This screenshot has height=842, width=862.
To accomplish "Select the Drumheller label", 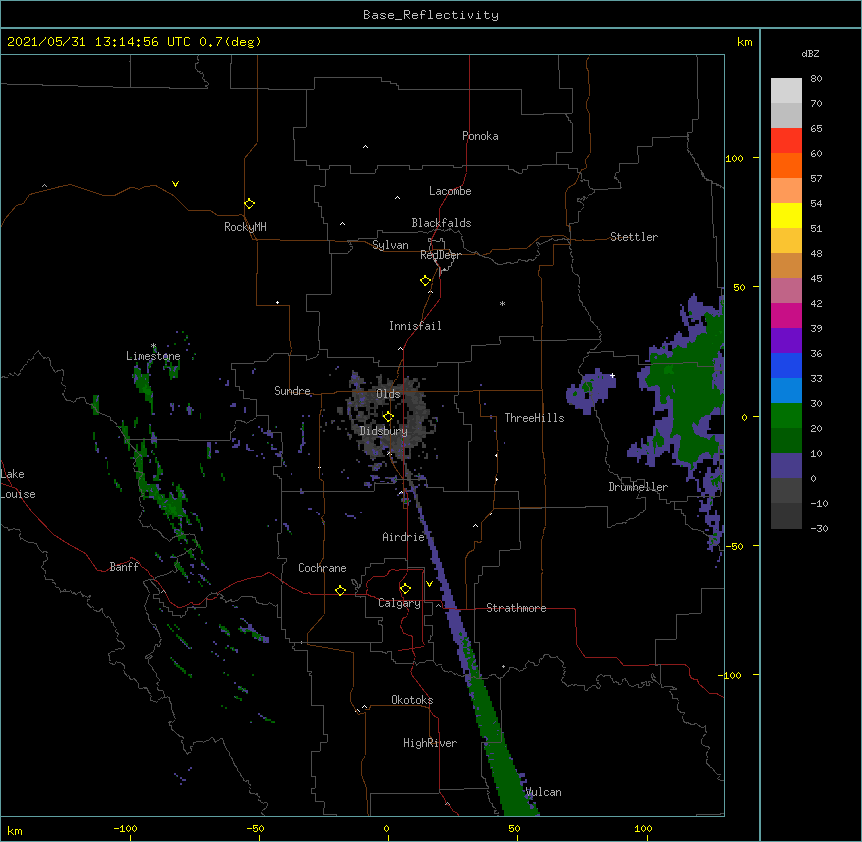I will [x=638, y=487].
